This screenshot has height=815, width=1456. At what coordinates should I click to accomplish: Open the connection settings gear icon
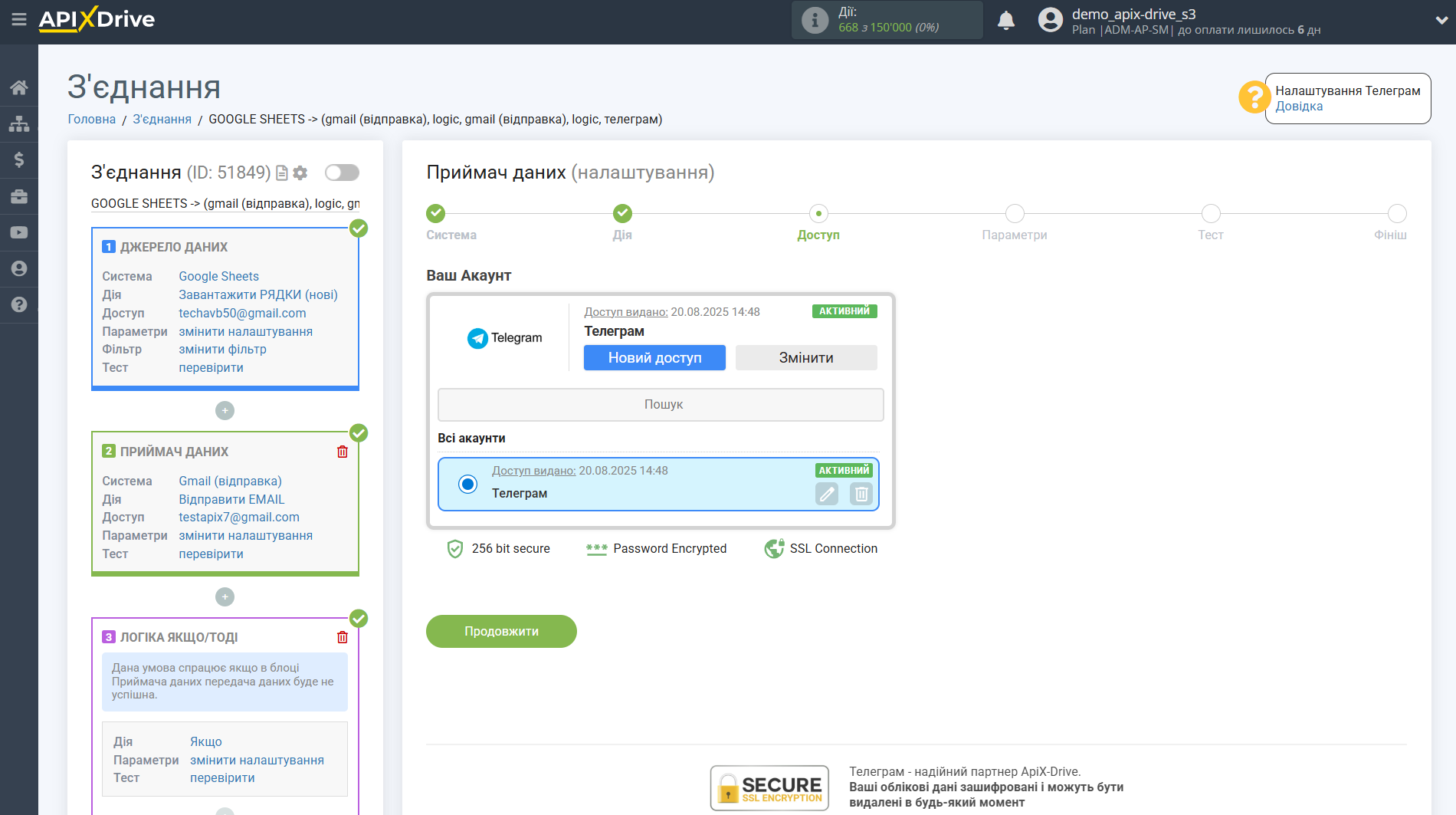tap(300, 173)
